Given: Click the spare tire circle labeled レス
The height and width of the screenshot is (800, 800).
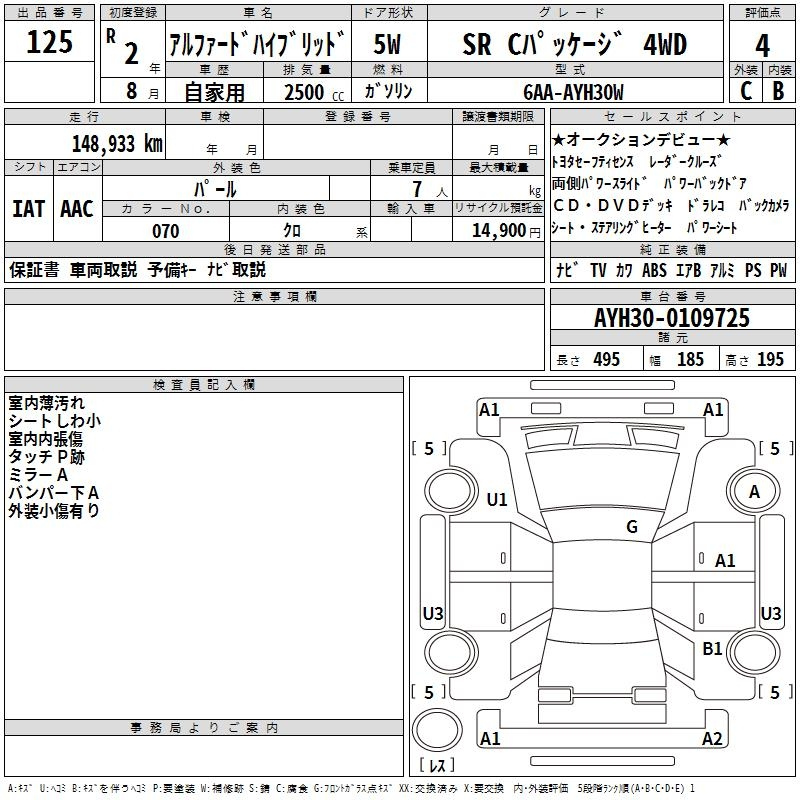Looking at the screenshot, I should tap(437, 731).
